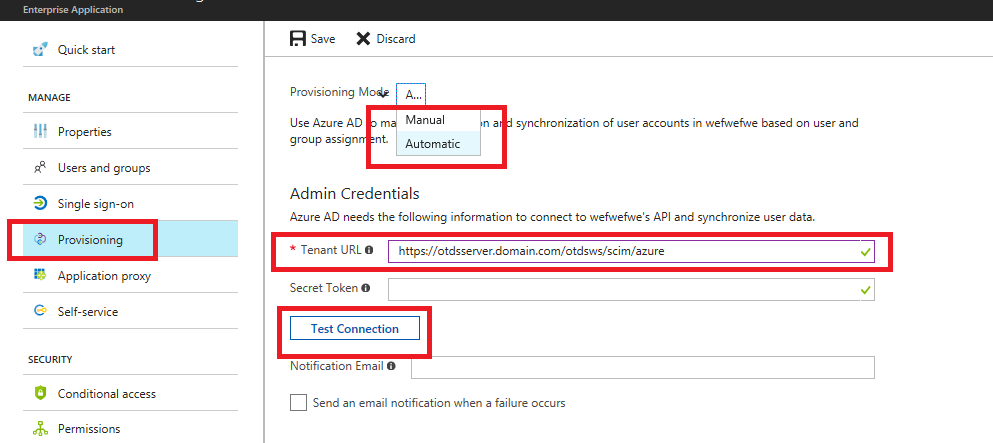Open Permissions section
This screenshot has height=443, width=993.
(130, 428)
